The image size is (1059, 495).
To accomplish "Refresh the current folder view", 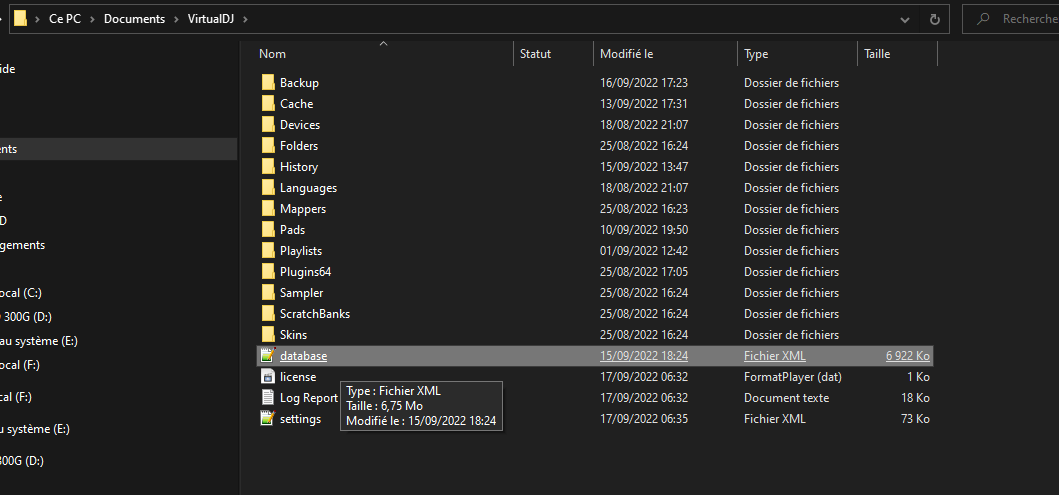I will pyautogui.click(x=935, y=19).
